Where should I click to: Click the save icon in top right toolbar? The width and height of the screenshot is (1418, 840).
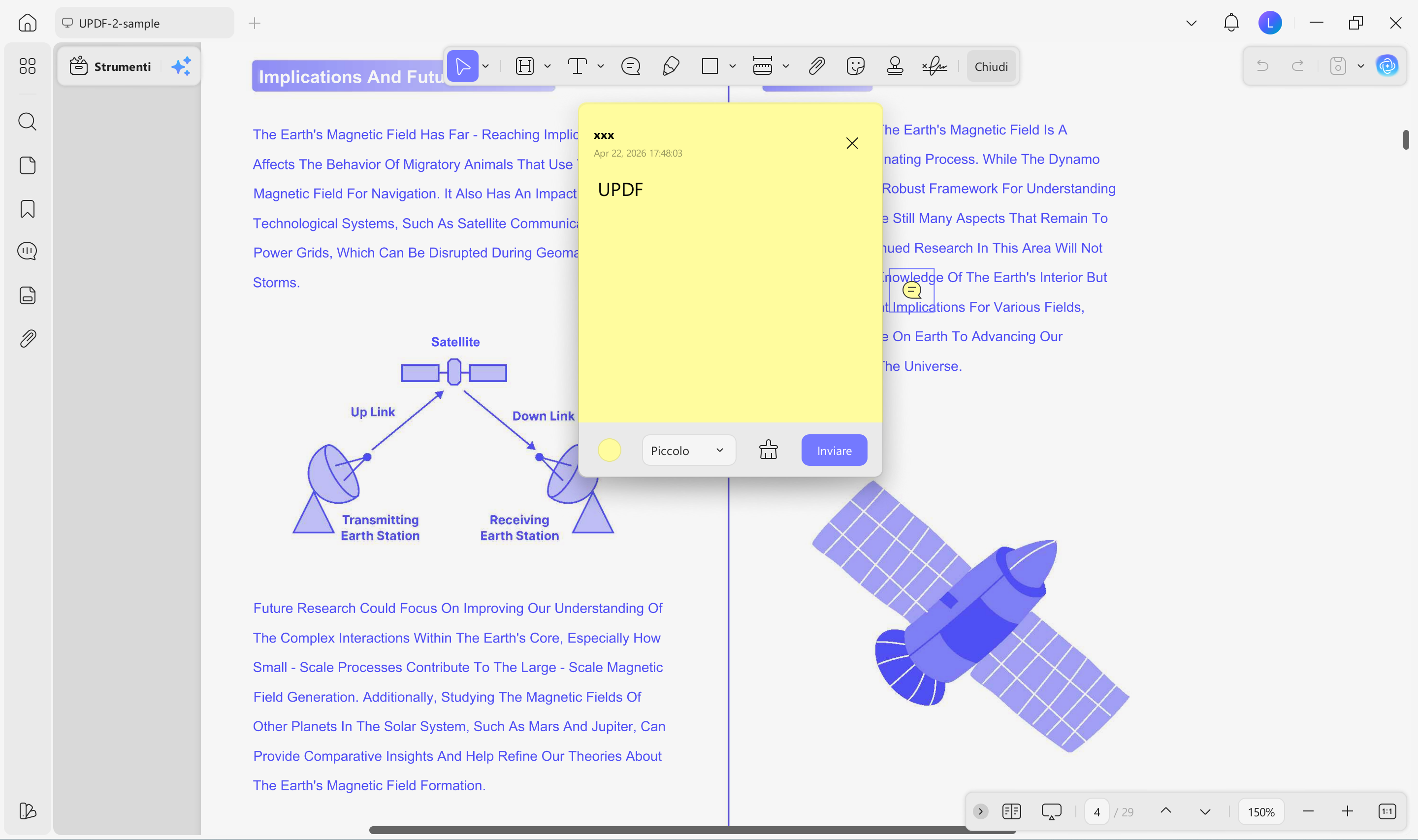[x=1338, y=66]
